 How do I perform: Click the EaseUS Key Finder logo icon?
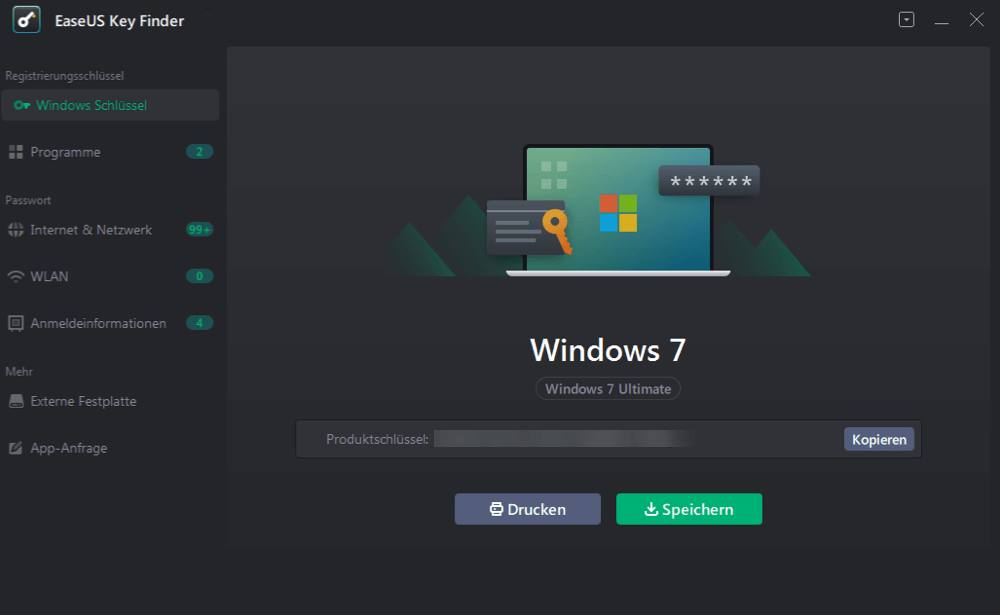26,20
